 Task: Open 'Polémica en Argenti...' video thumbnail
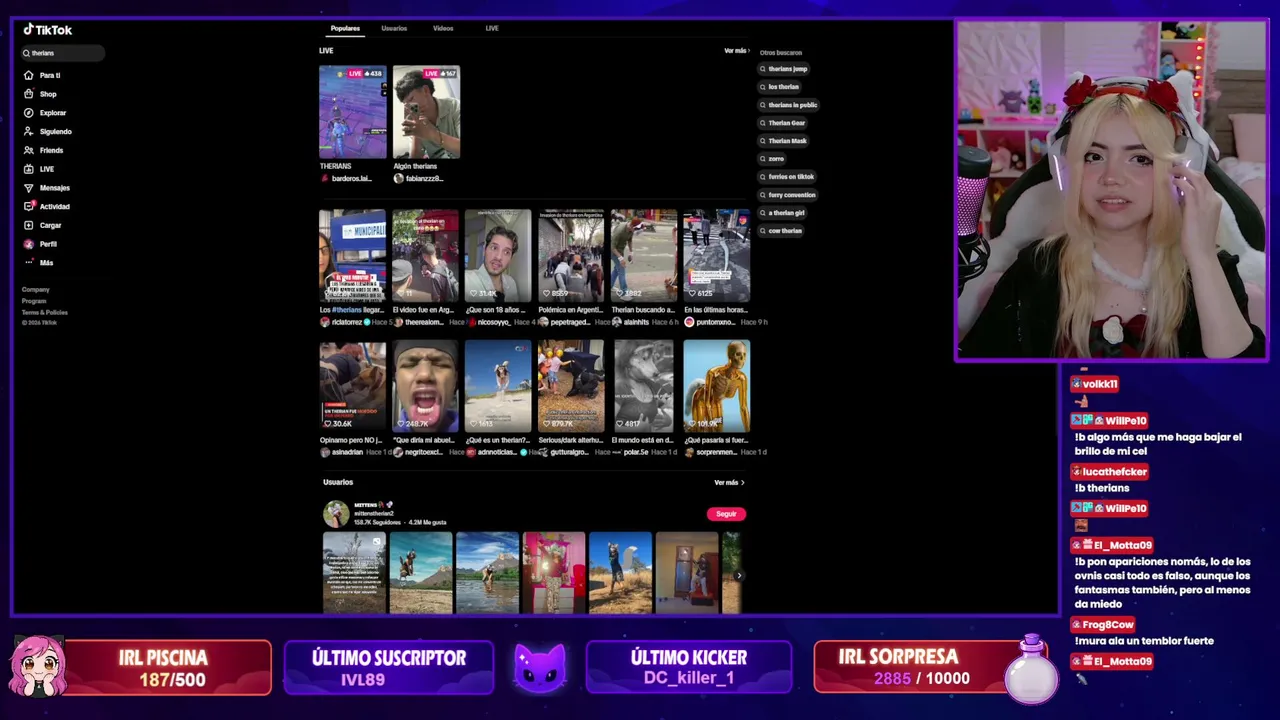(571, 255)
